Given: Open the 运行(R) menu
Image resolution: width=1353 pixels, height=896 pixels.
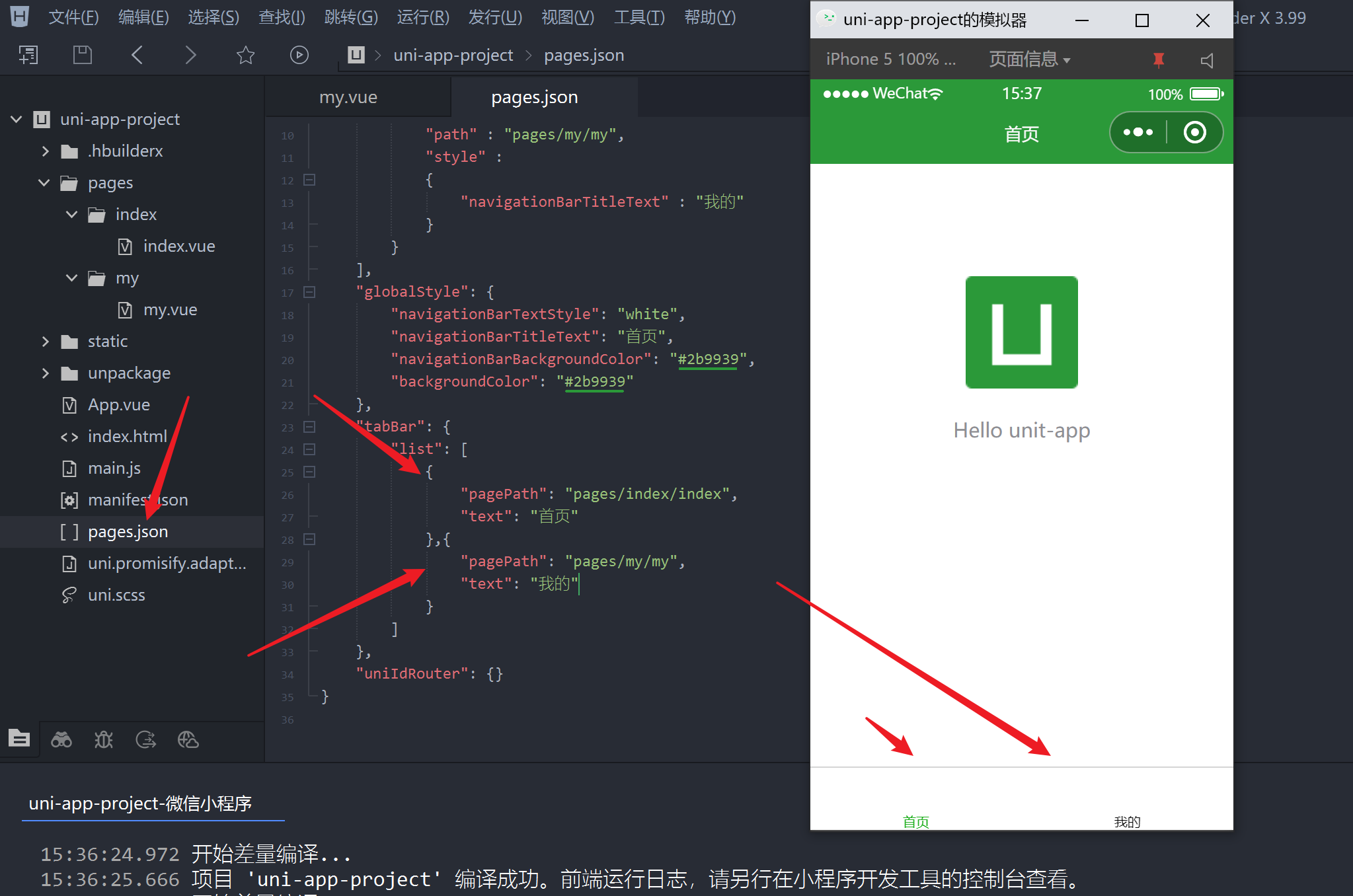Looking at the screenshot, I should pos(423,17).
